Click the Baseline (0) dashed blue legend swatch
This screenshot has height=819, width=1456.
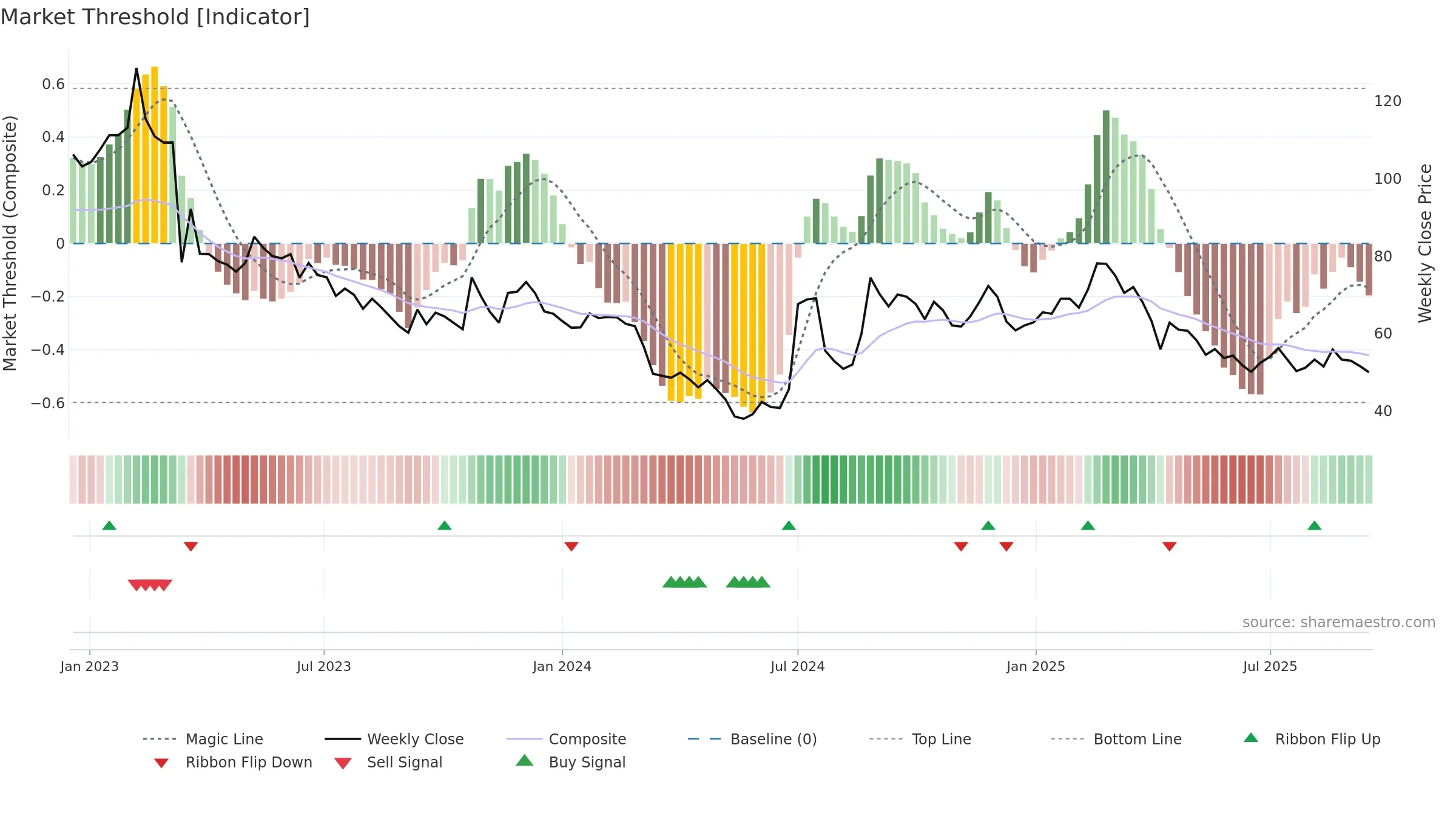click(x=704, y=739)
